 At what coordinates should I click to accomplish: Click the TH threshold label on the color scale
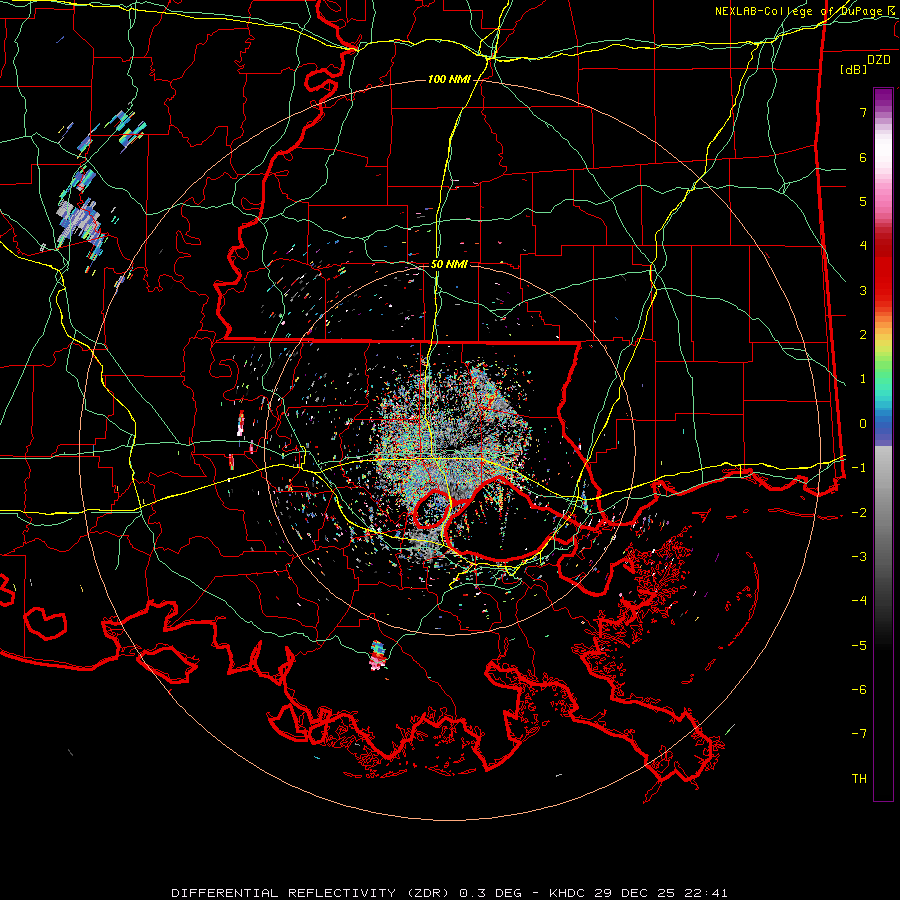(859, 779)
